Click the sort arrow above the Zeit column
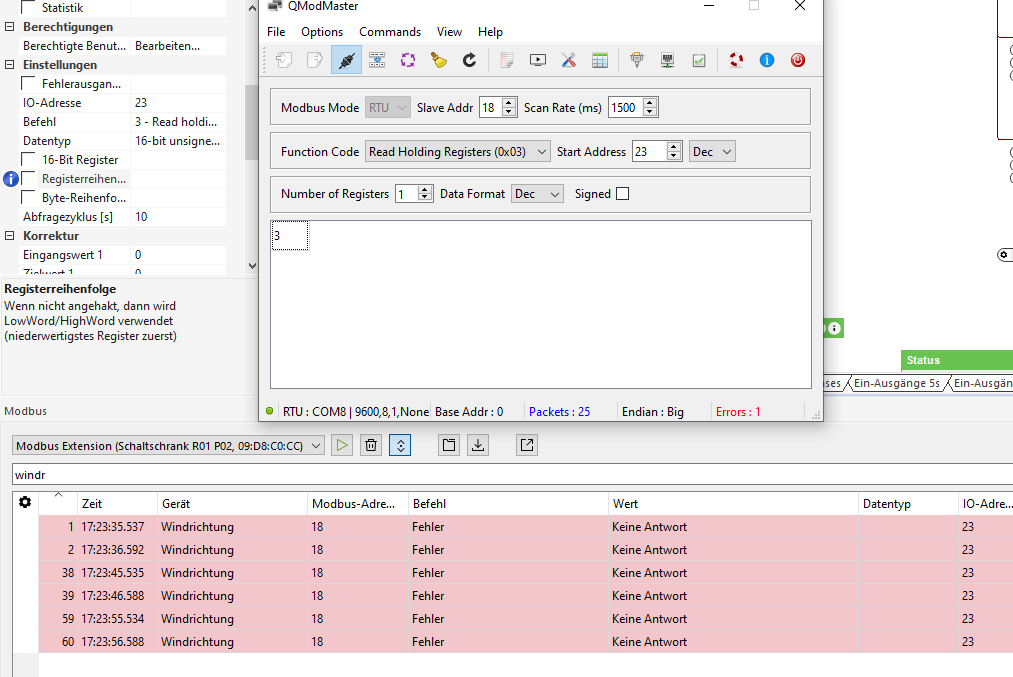Viewport: 1013px width, 677px height. (x=58, y=495)
